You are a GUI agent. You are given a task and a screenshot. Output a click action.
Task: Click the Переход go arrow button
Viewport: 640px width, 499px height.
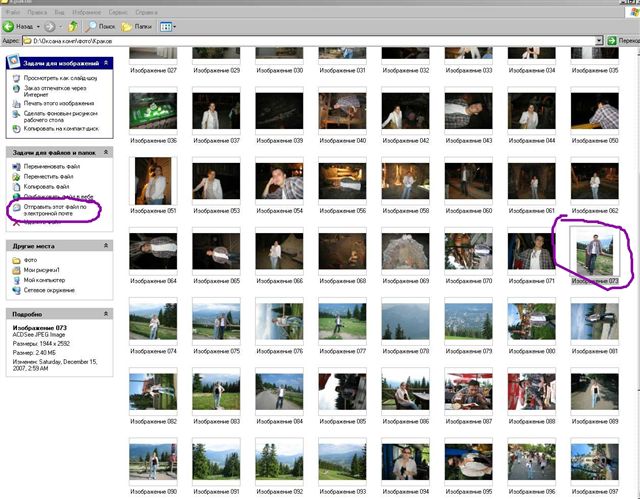[x=612, y=40]
